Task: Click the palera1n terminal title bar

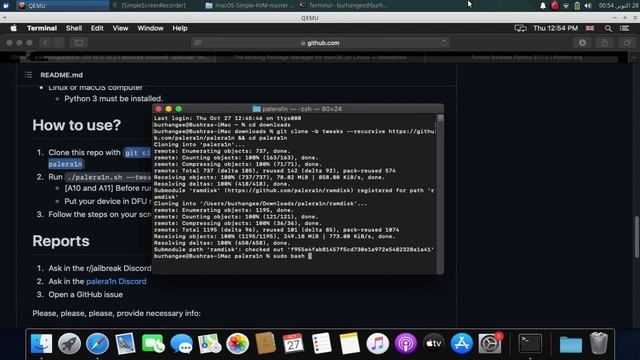Action: point(298,109)
